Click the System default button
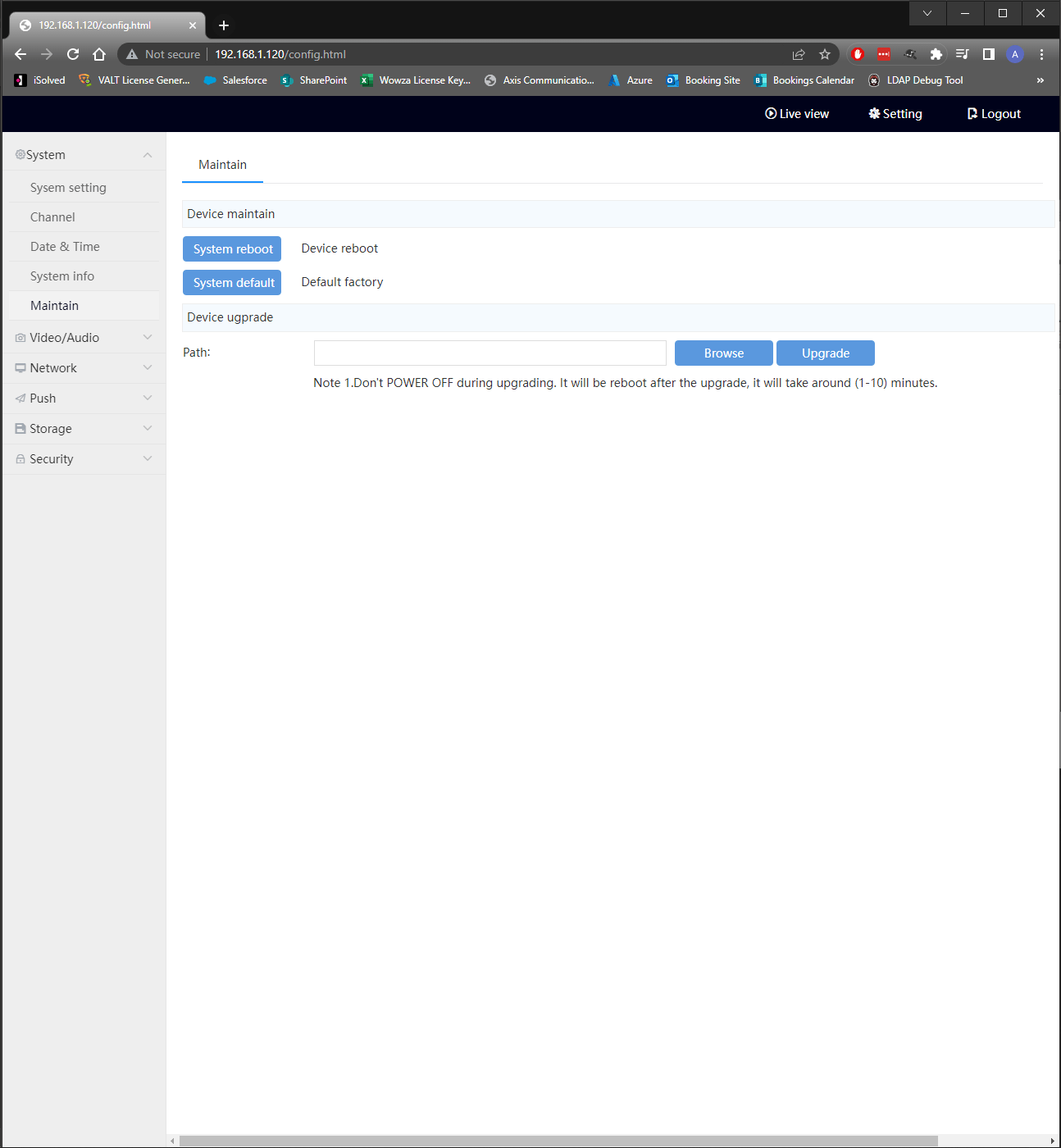The width and height of the screenshot is (1061, 1148). tap(232, 283)
